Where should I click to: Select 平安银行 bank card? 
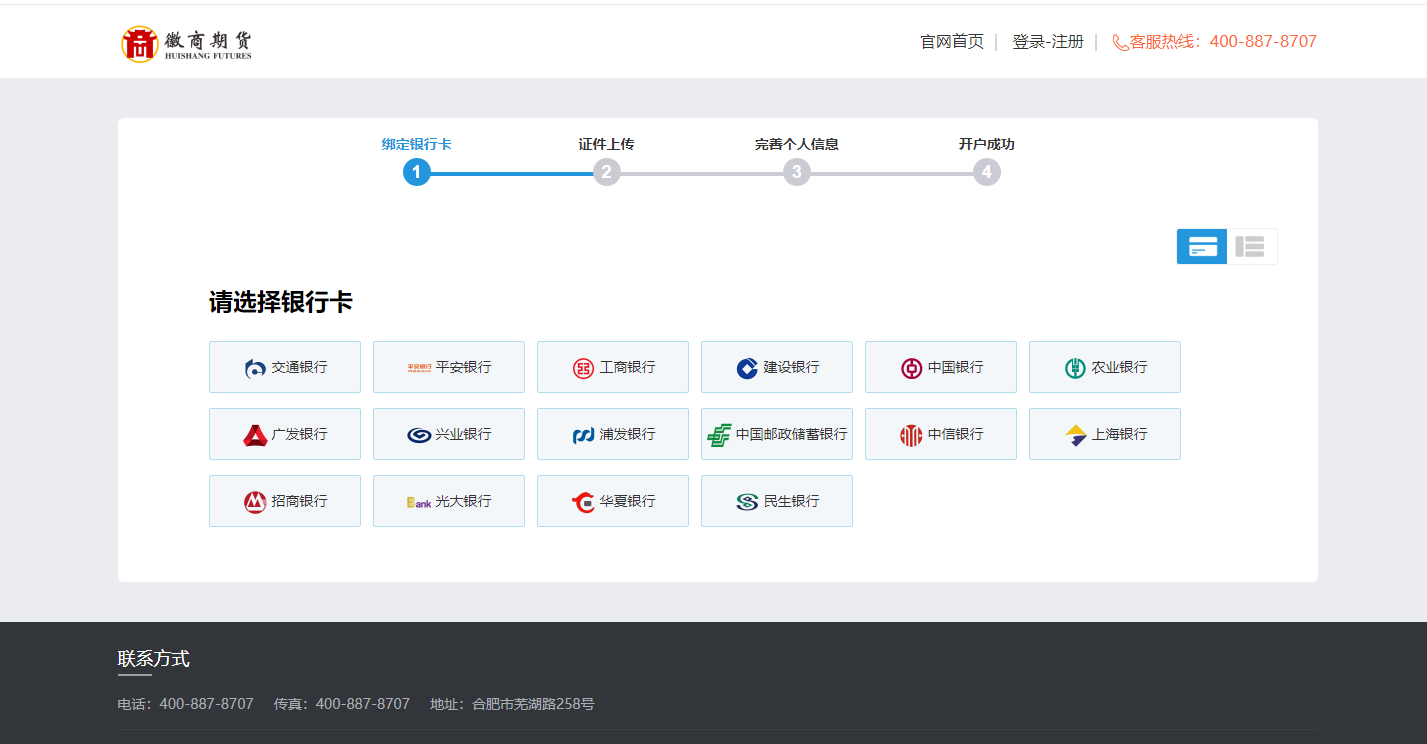pos(449,367)
